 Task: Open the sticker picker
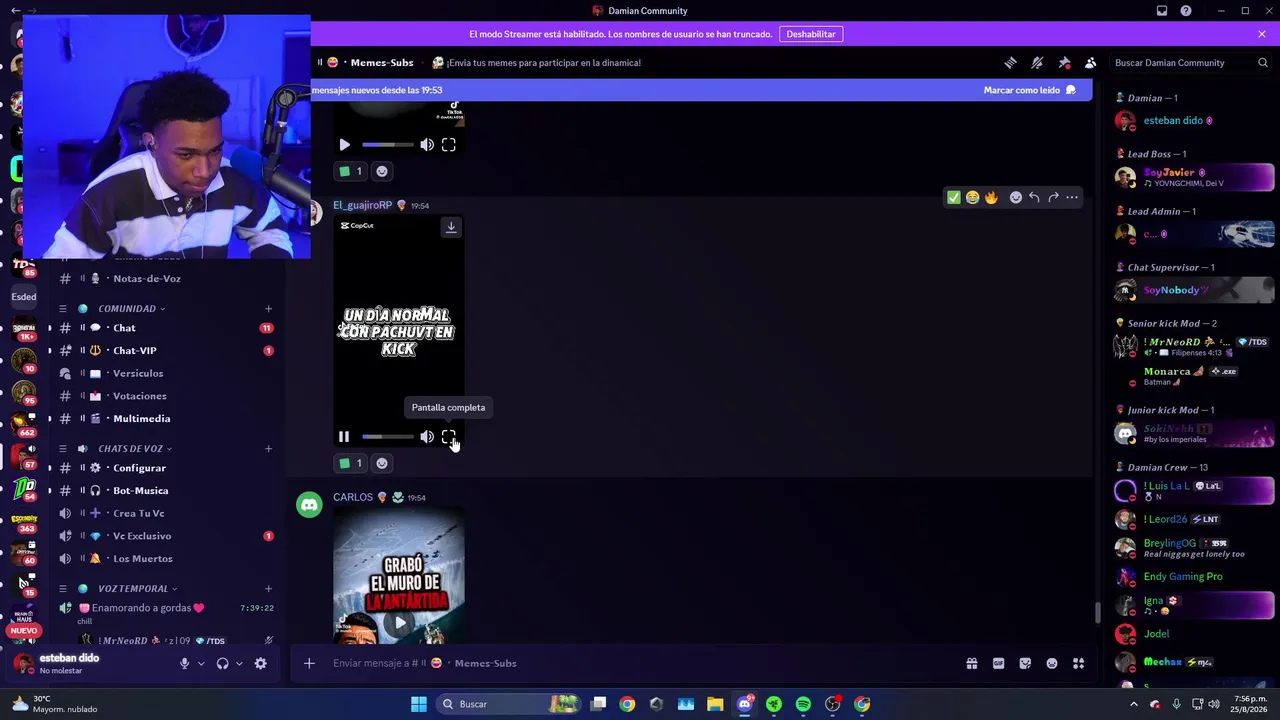pyautogui.click(x=1025, y=663)
